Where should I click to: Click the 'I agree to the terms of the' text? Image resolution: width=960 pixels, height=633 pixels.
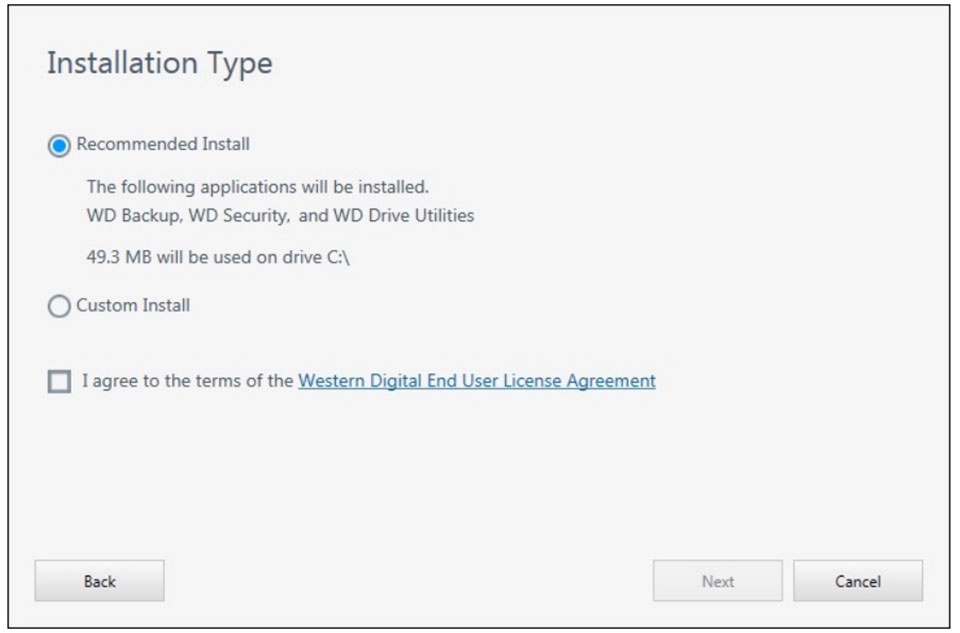188,381
